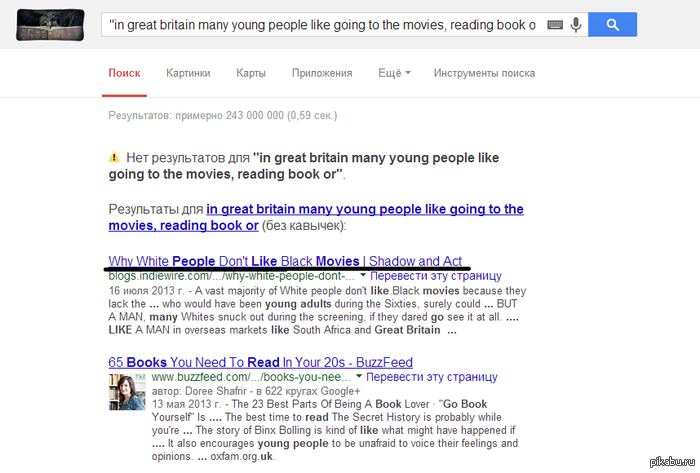700x473 pixels.
Task: Start voice search with microphone icon
Action: click(576, 24)
